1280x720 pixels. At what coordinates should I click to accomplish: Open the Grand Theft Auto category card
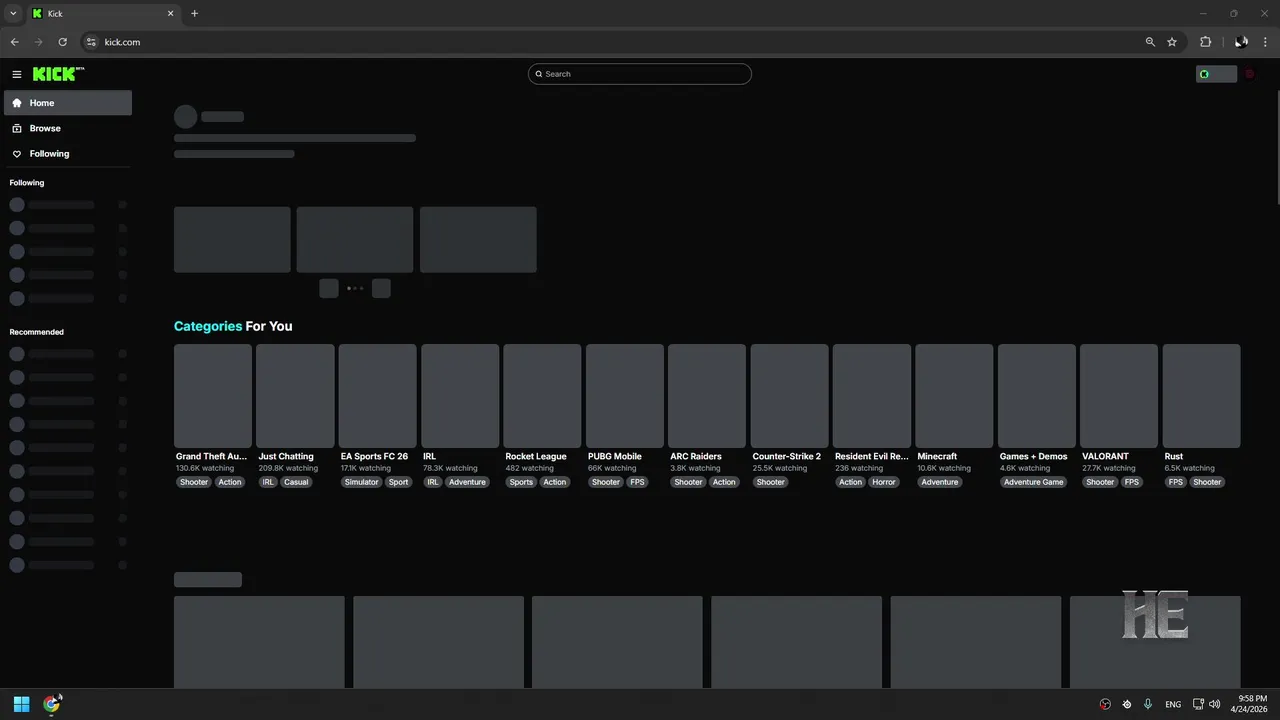(213, 396)
